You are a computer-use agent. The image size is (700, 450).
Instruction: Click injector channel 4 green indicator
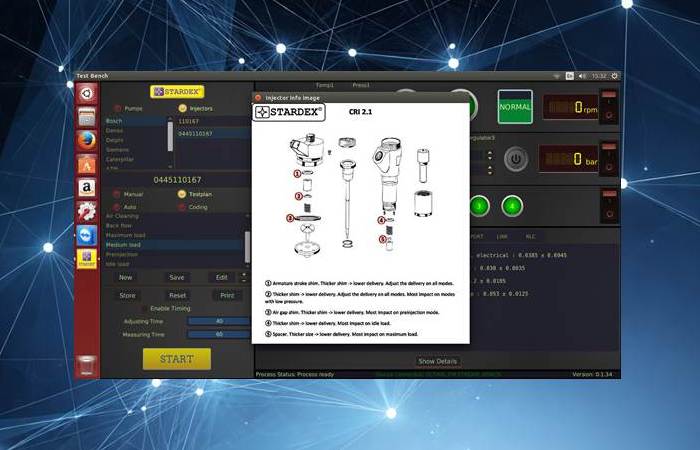coord(512,206)
